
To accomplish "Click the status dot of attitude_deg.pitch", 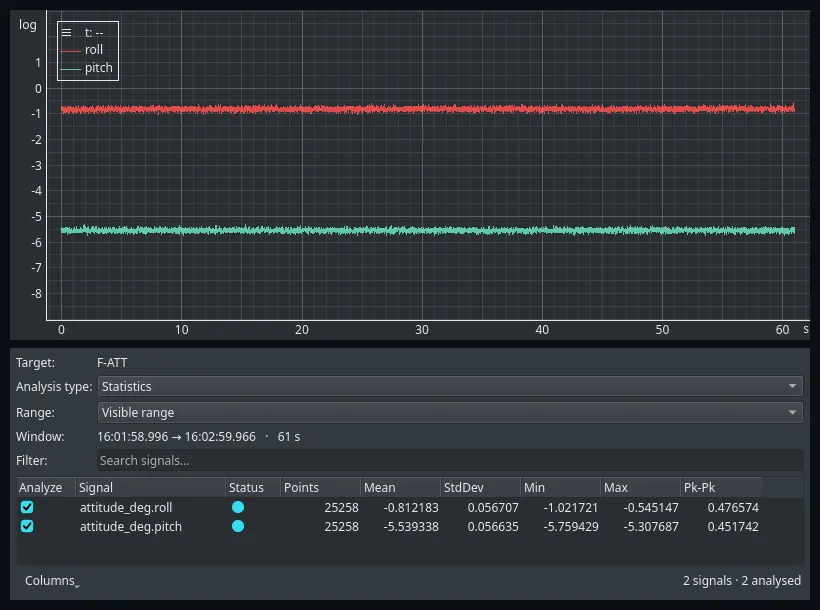I will coord(238,526).
